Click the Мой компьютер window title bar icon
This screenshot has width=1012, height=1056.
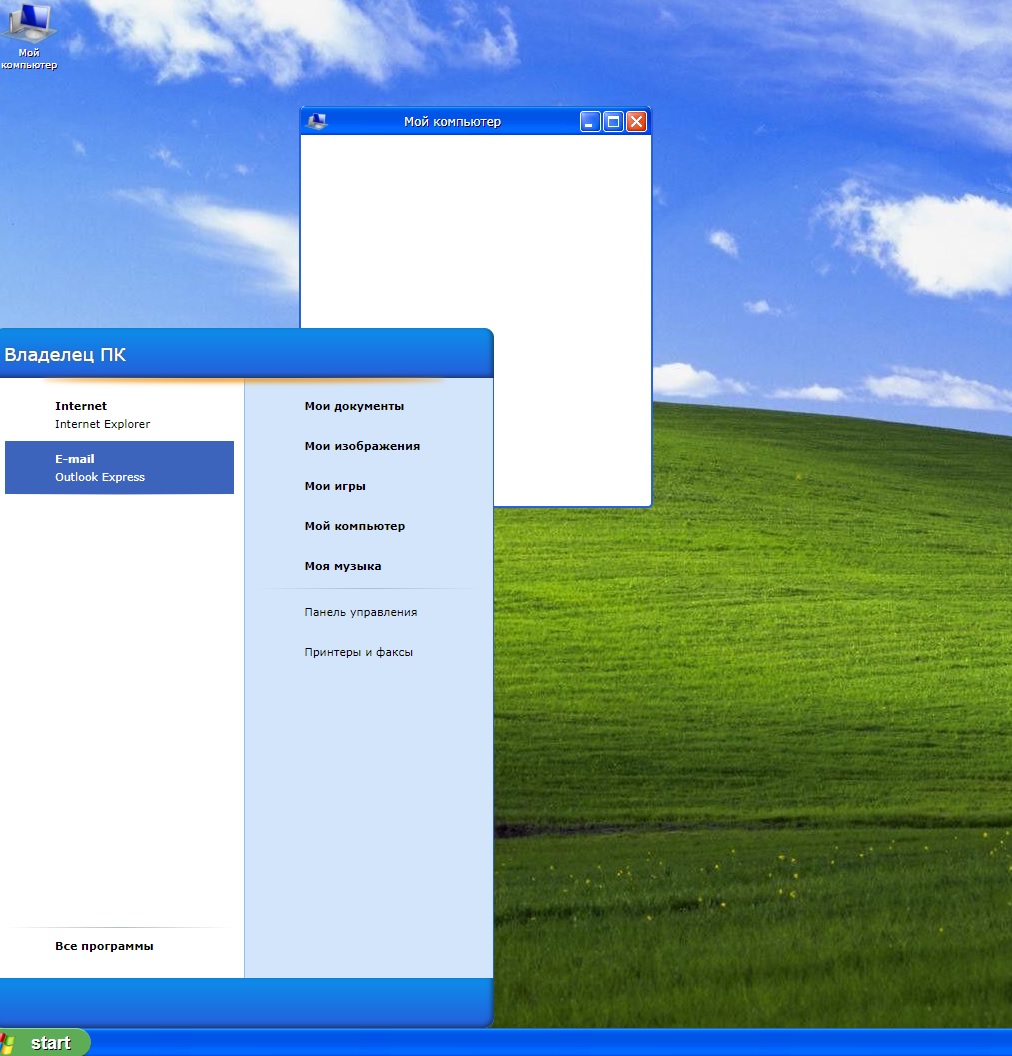pyautogui.click(x=316, y=121)
